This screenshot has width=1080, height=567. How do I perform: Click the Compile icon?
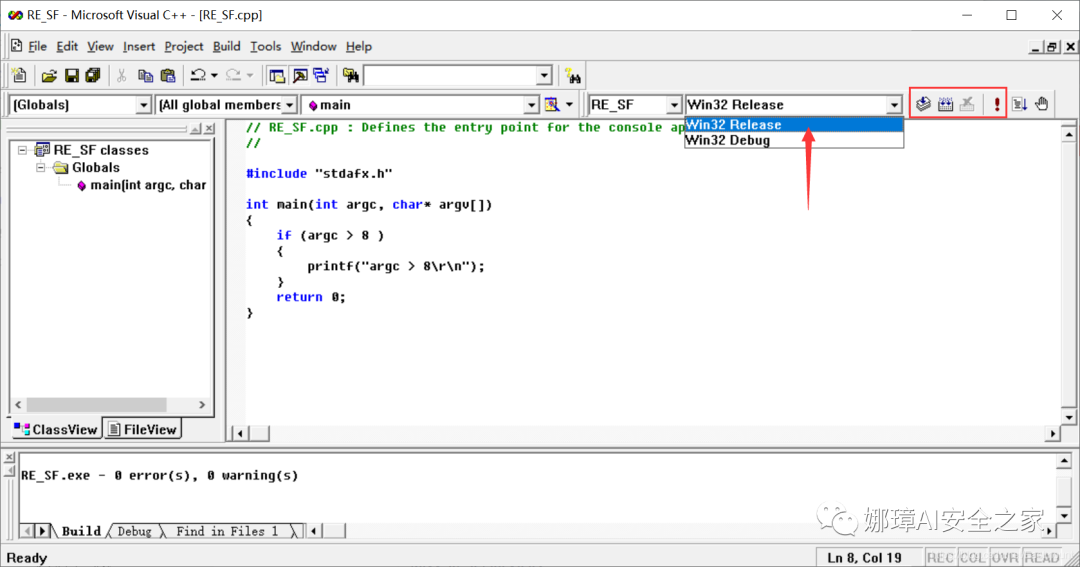923,104
